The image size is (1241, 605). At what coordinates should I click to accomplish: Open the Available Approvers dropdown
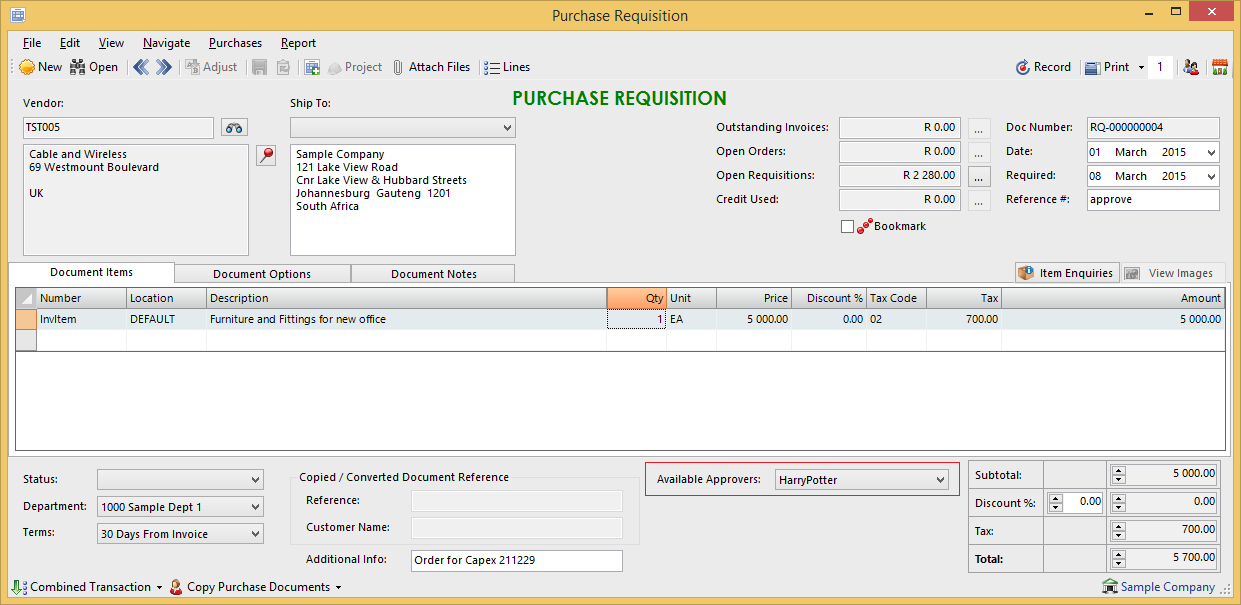click(x=939, y=480)
